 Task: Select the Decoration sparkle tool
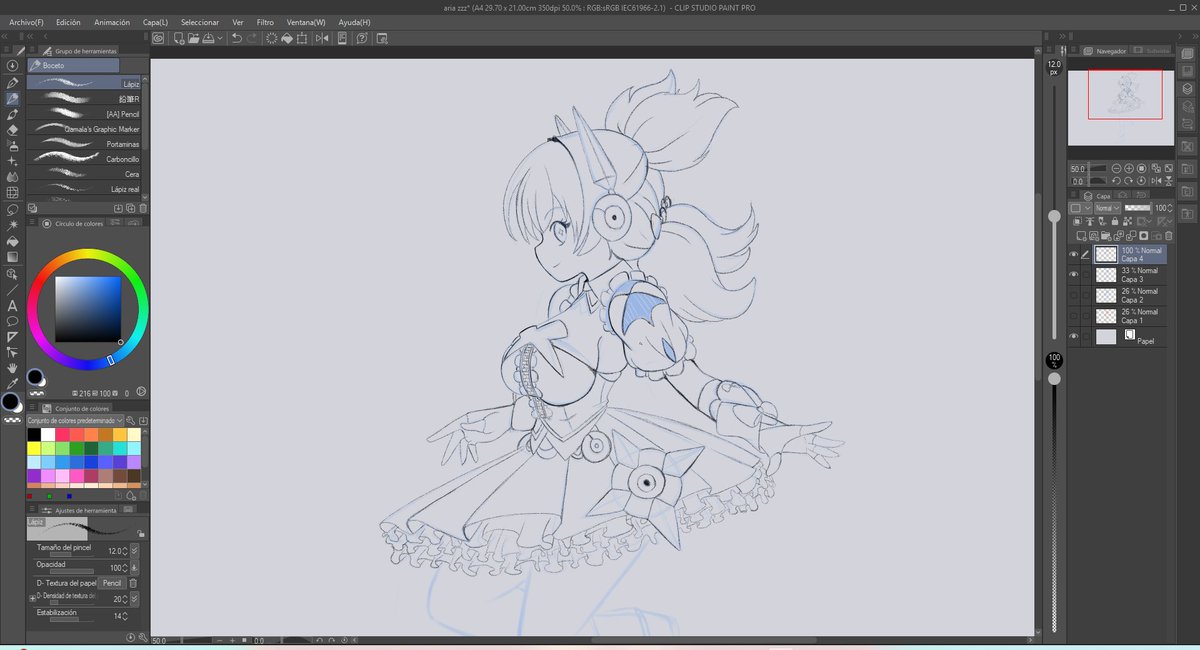point(12,160)
